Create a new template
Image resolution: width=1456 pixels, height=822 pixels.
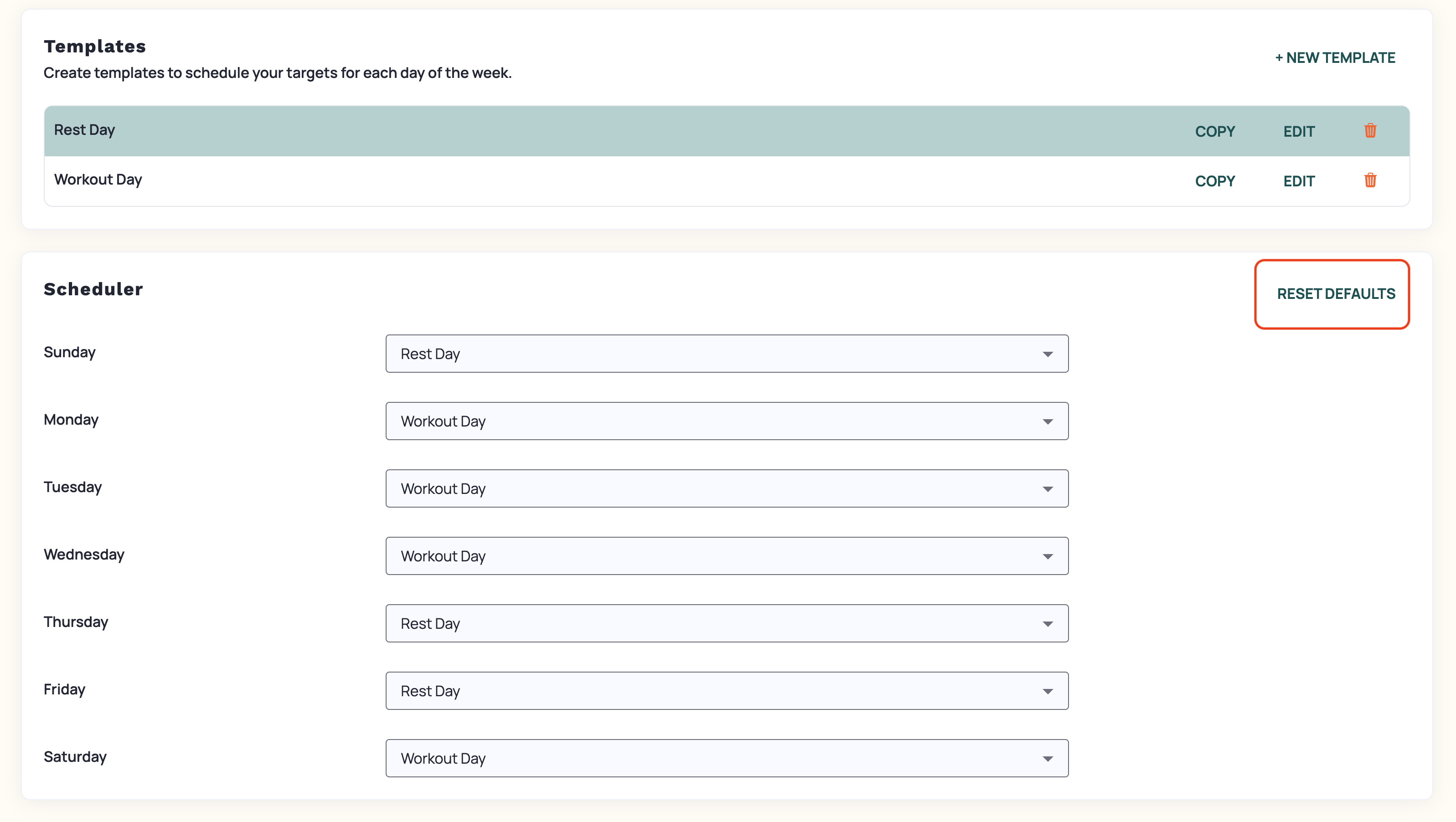pyautogui.click(x=1335, y=57)
